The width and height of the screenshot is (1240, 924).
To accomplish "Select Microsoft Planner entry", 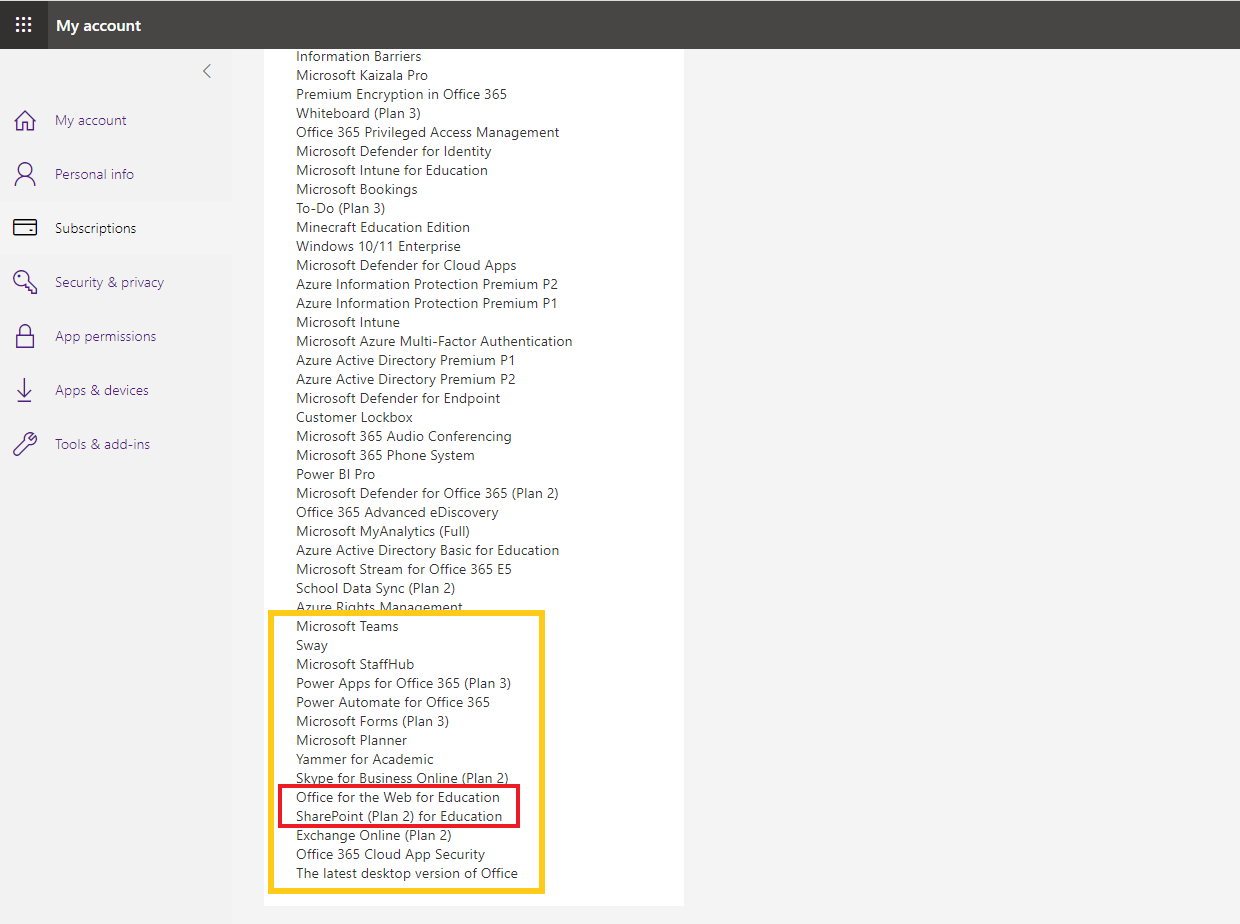I will [352, 740].
